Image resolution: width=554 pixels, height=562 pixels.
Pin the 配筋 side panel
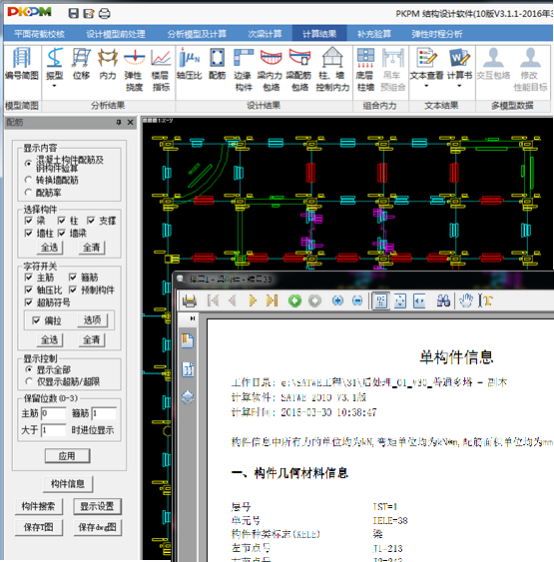tap(119, 123)
